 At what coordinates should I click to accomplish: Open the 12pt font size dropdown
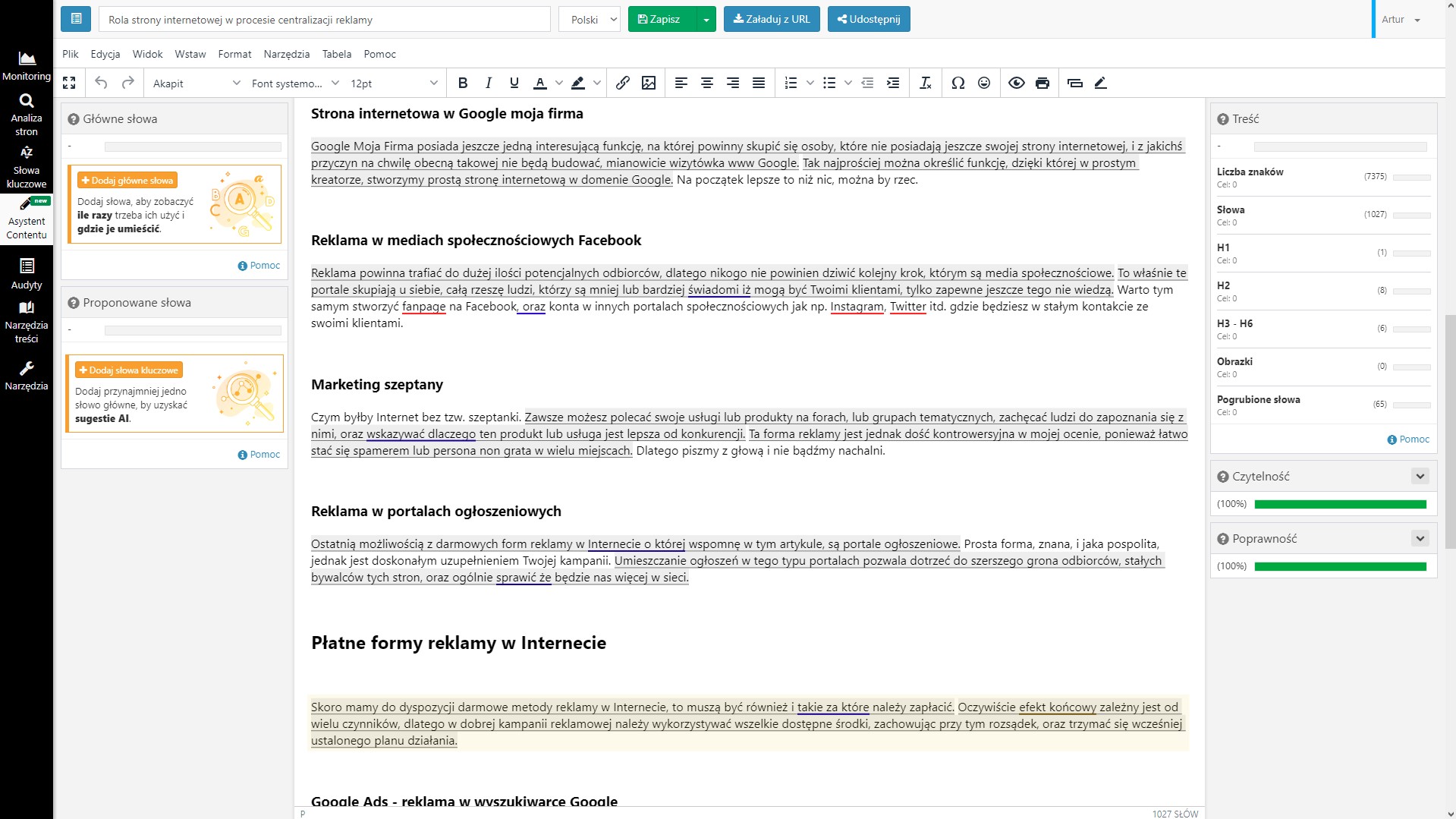coord(393,83)
